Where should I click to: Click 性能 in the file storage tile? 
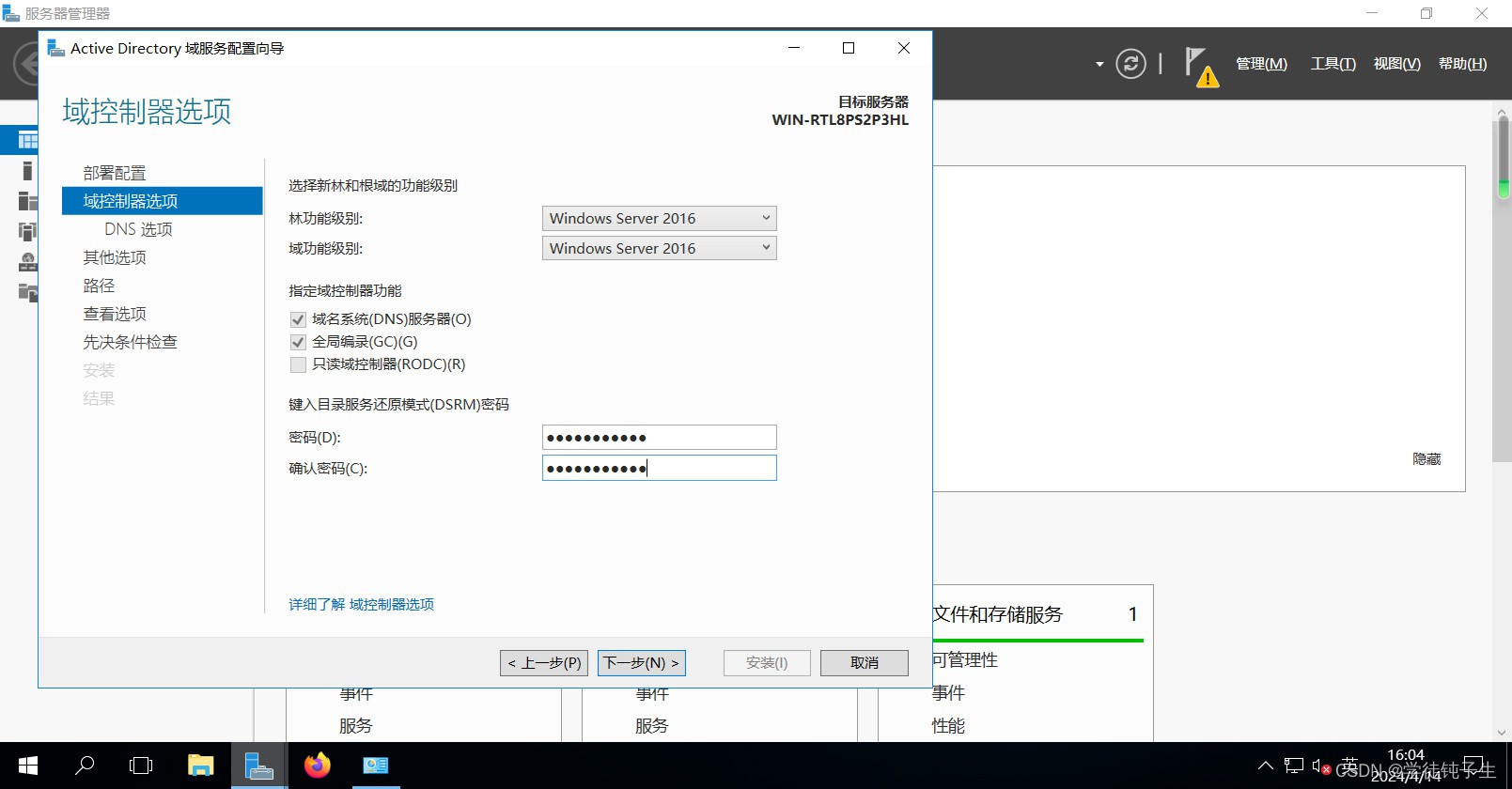click(x=948, y=726)
